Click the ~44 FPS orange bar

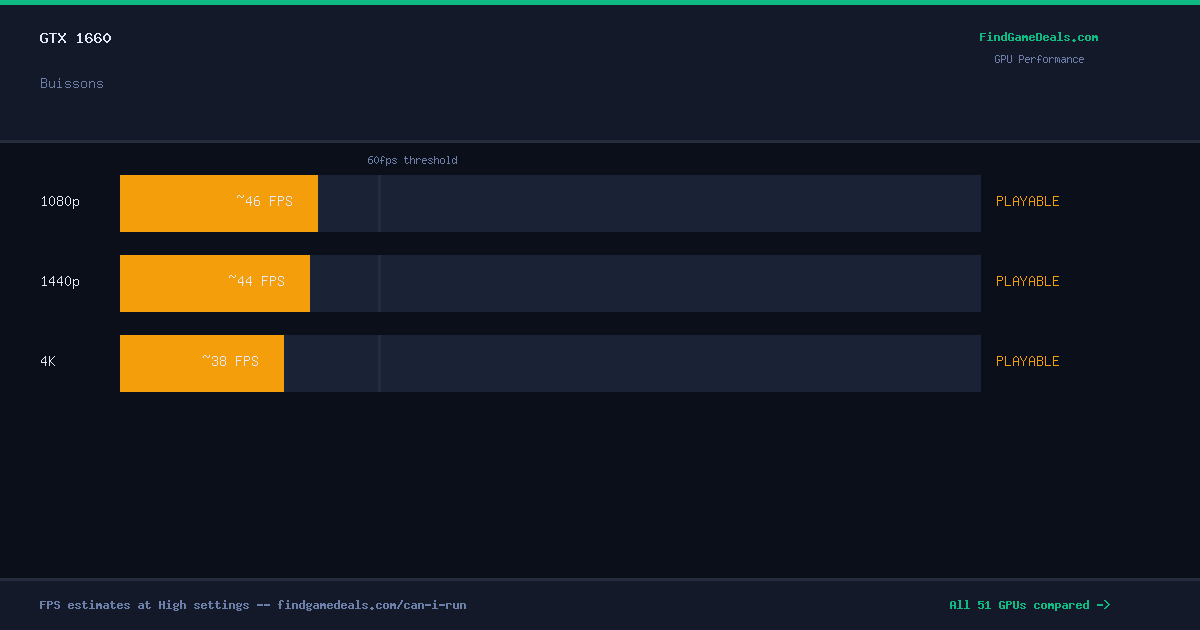(x=215, y=283)
